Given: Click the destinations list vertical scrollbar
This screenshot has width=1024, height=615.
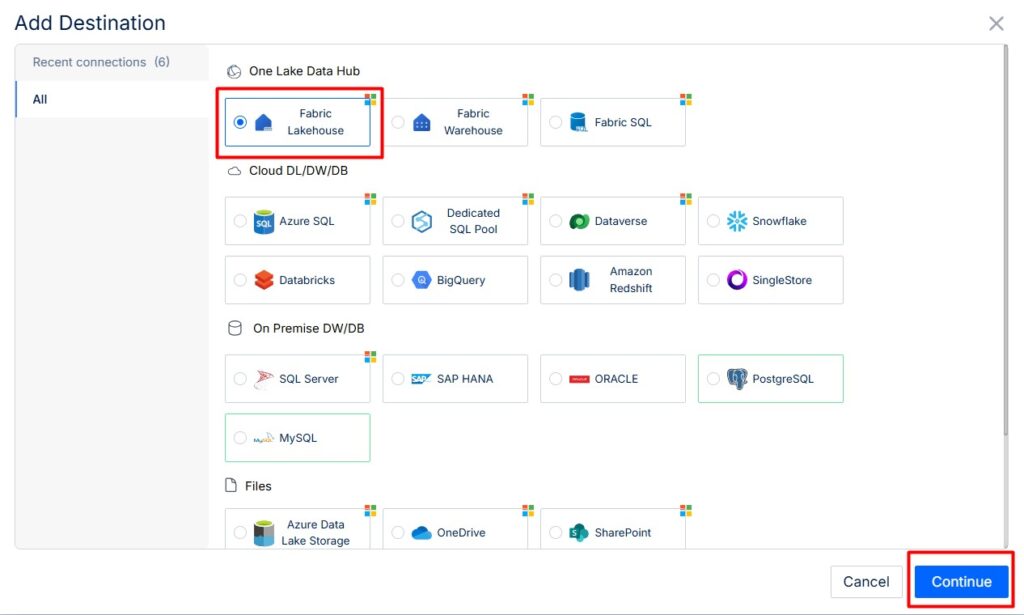Looking at the screenshot, I should click(1004, 250).
